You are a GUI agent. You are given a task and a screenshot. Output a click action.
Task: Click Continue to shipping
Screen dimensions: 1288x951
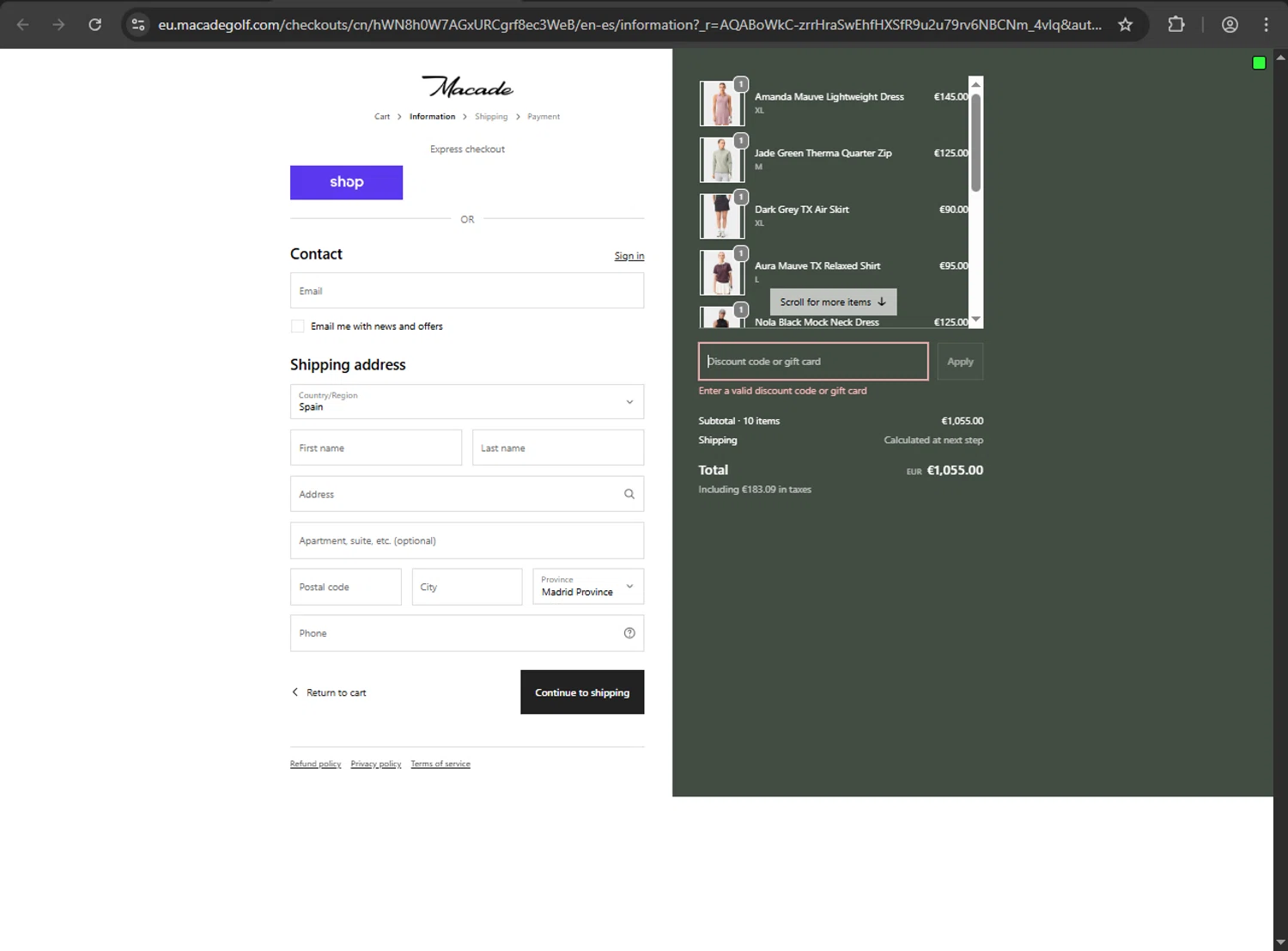[x=582, y=692]
